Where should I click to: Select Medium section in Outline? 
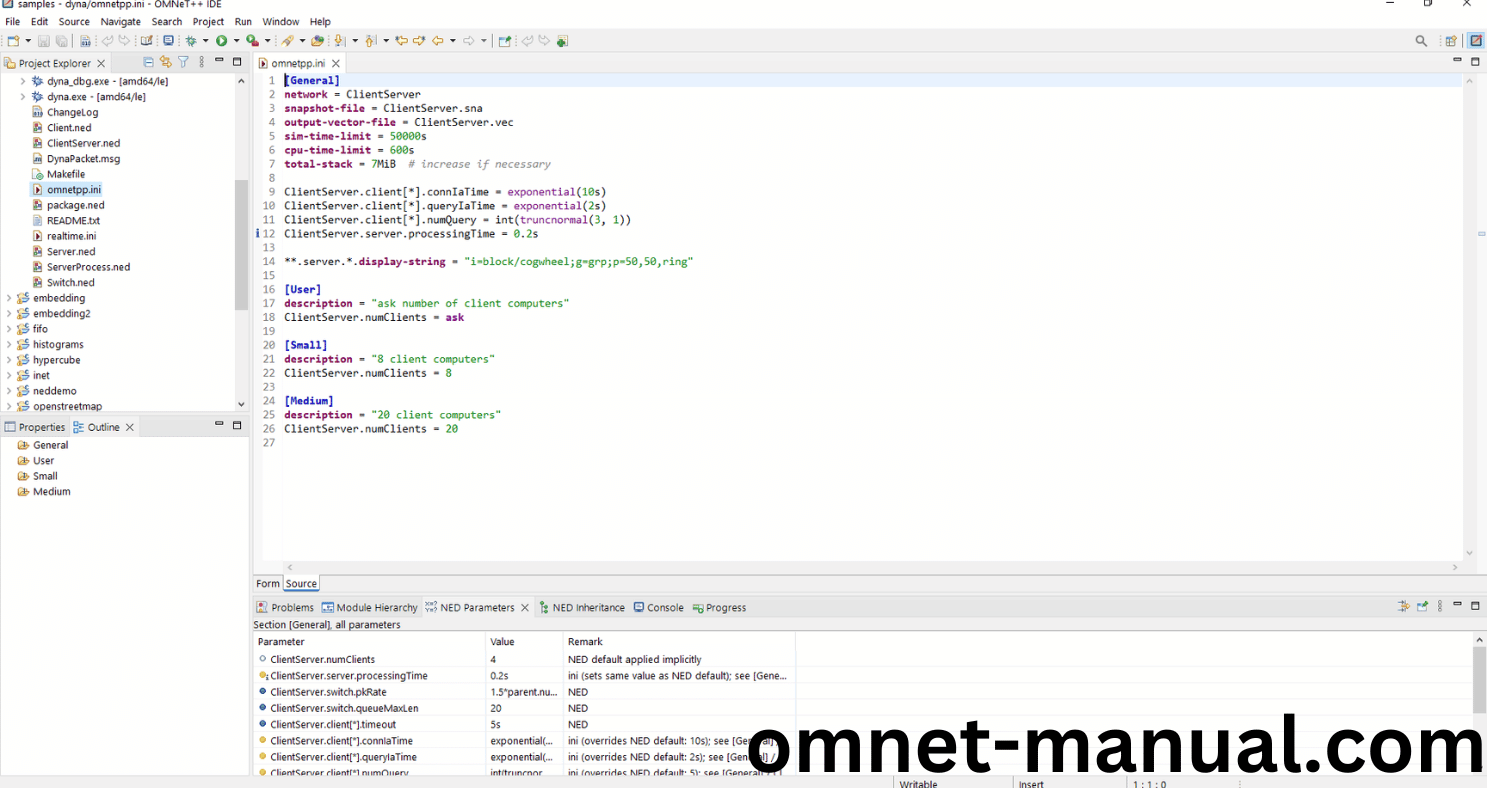[51, 492]
